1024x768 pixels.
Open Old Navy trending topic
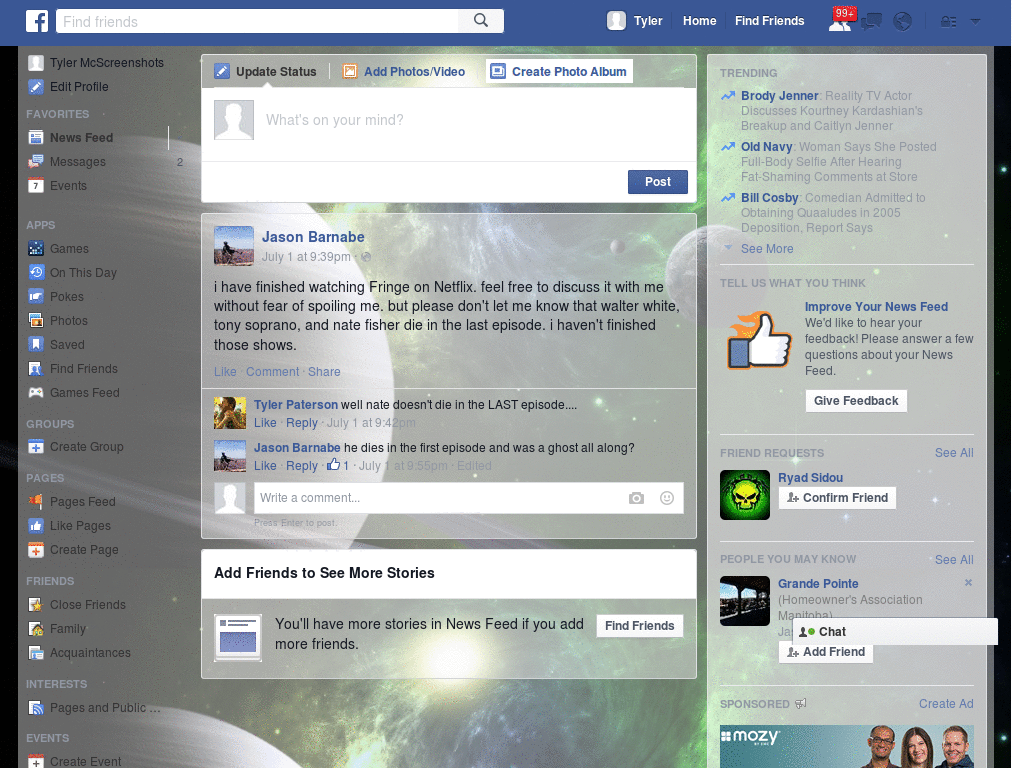766,146
